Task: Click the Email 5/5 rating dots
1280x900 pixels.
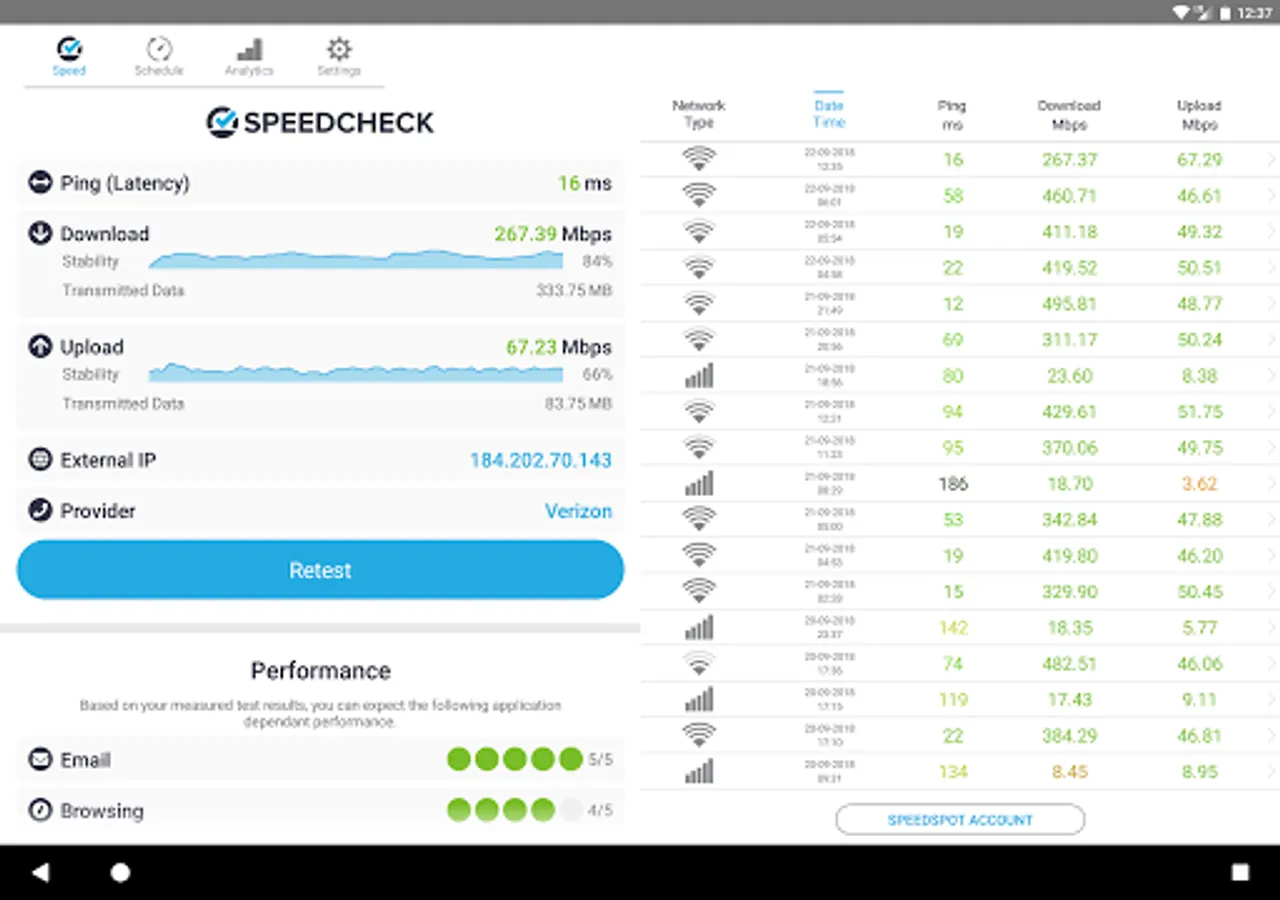Action: coord(515,759)
